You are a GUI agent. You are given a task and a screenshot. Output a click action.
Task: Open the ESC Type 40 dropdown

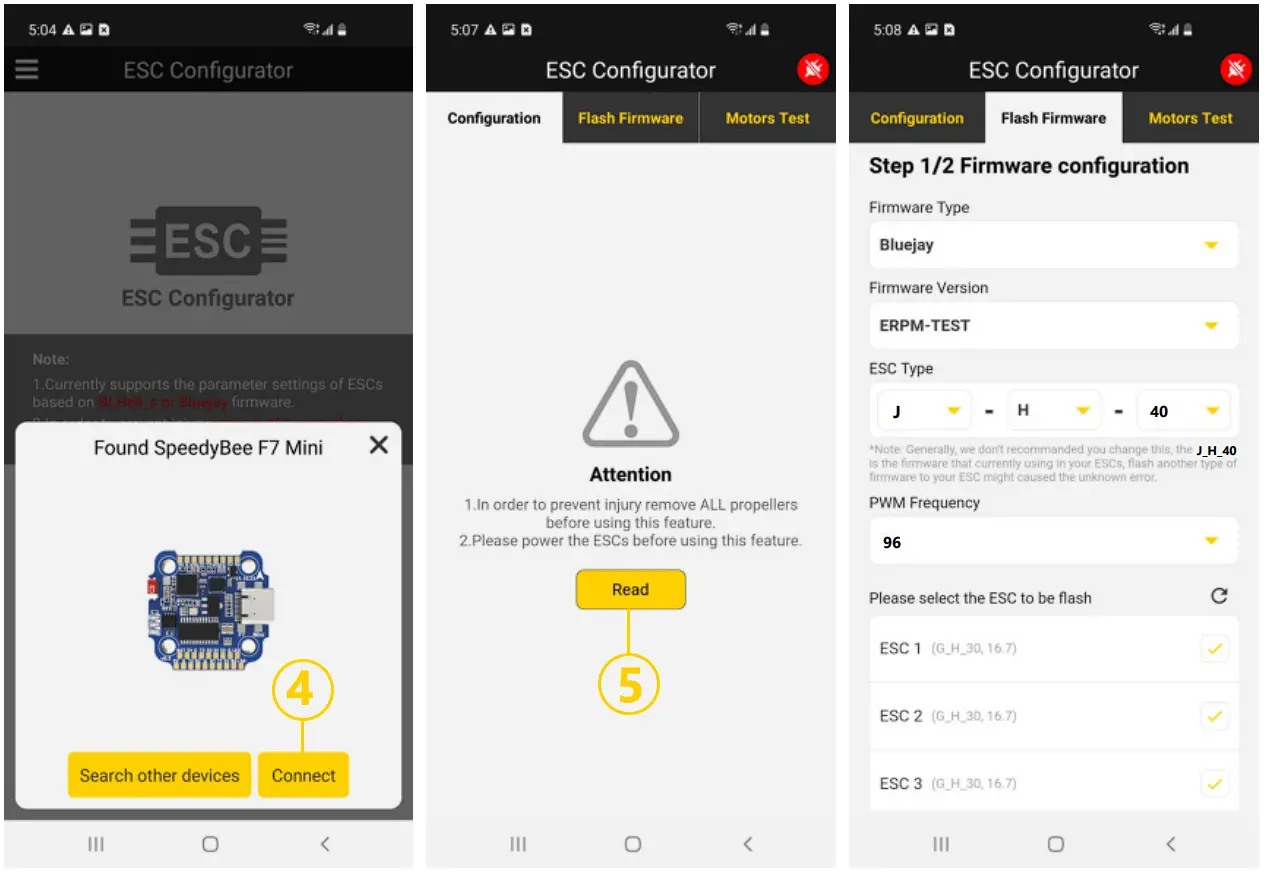tap(1184, 411)
